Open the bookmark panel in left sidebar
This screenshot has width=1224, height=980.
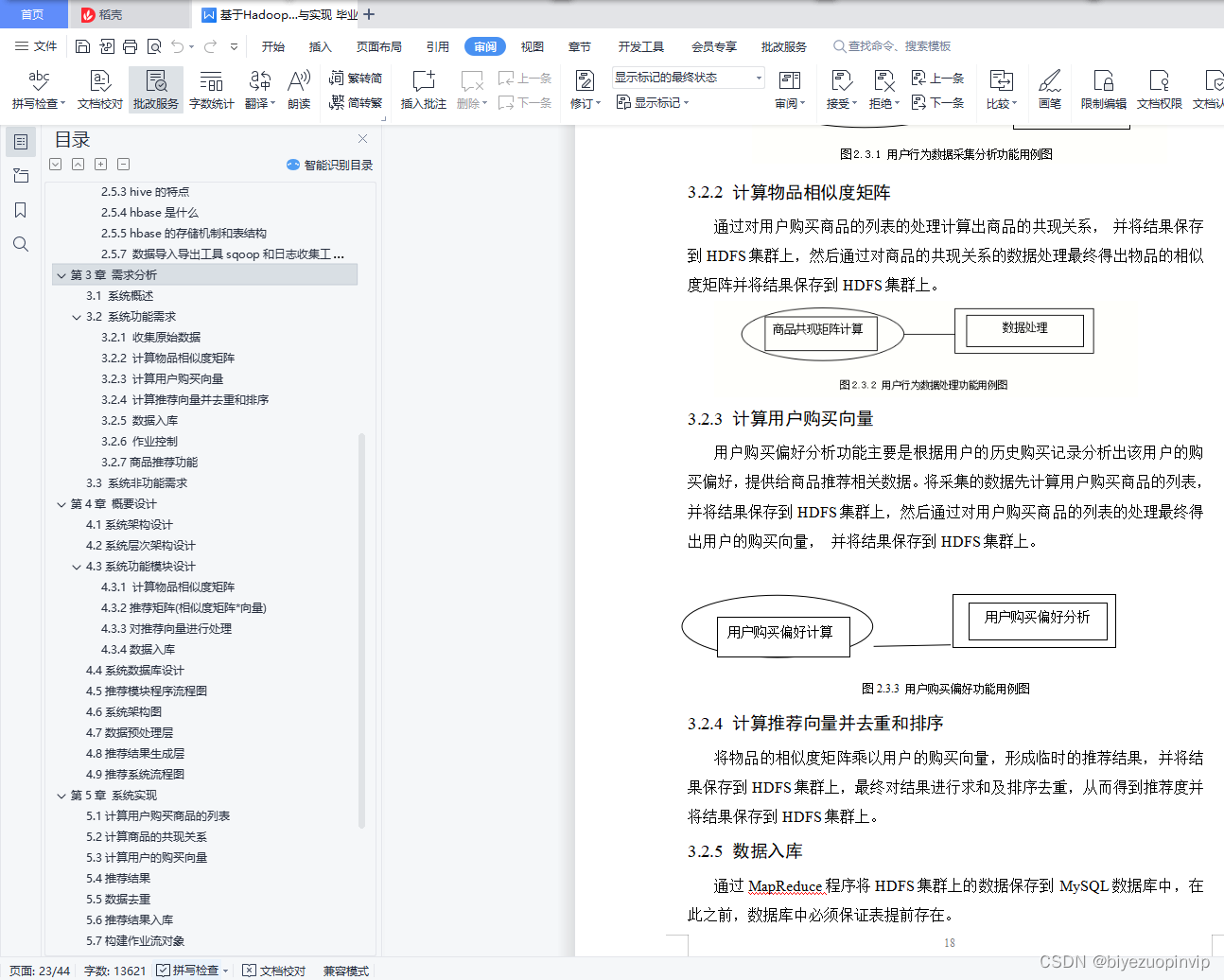pyautogui.click(x=20, y=210)
